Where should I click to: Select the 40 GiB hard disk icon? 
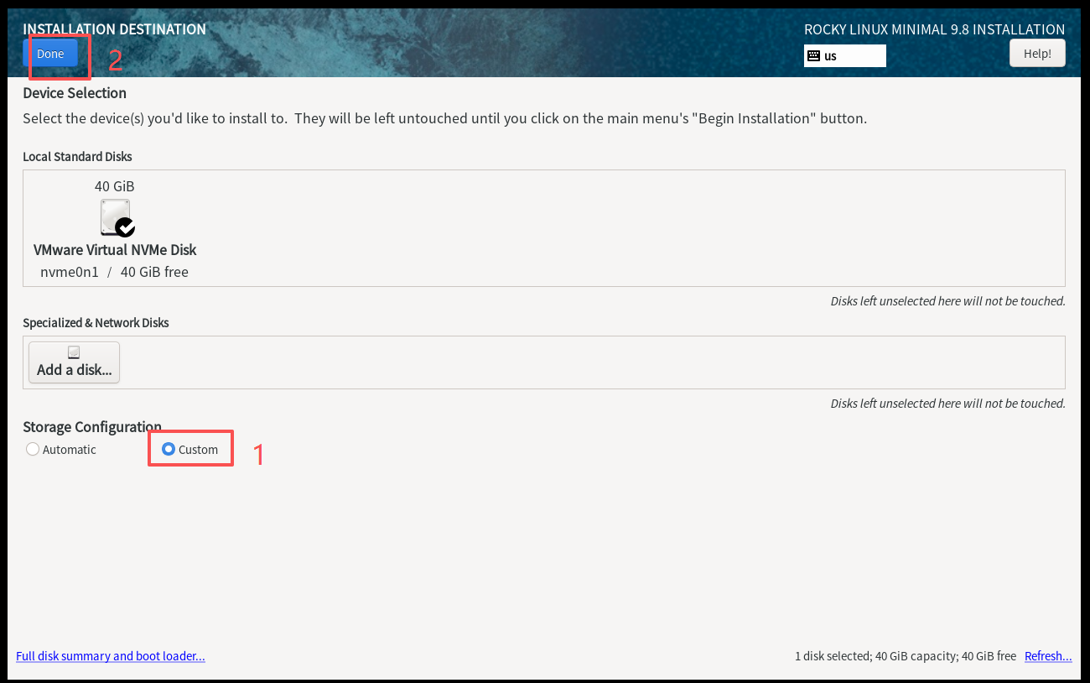[116, 217]
